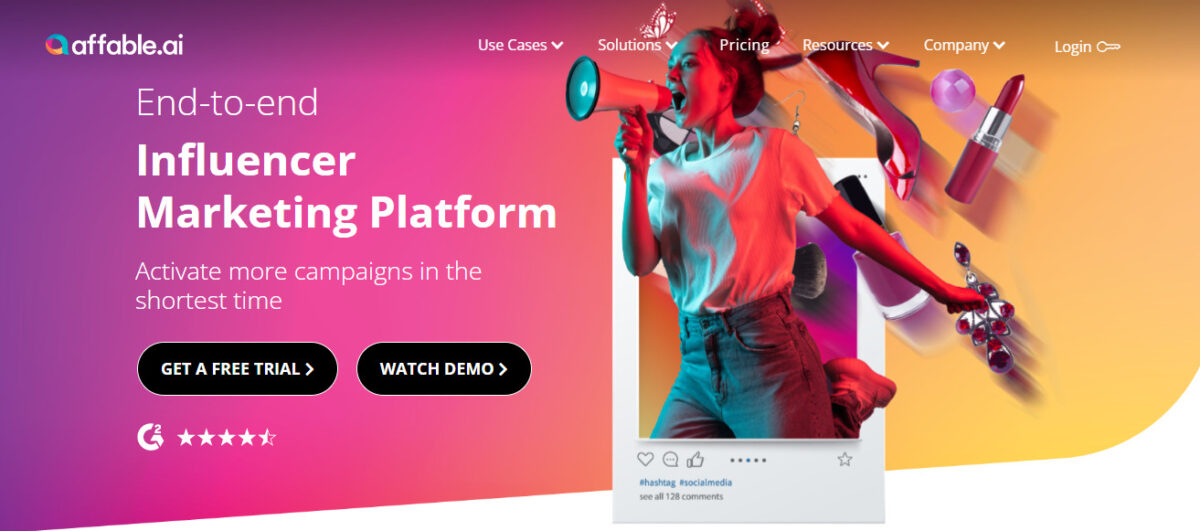Click the #hashtag link on post

pos(656,483)
